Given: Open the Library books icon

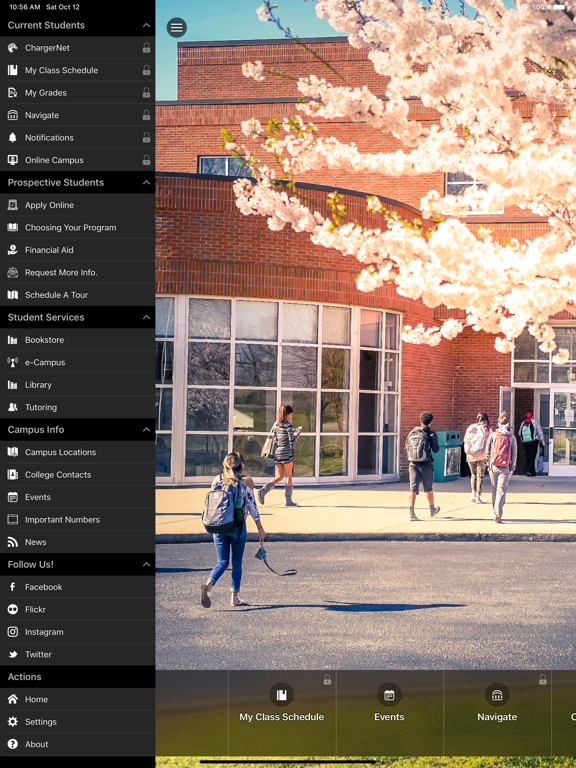Looking at the screenshot, I should click(x=13, y=385).
